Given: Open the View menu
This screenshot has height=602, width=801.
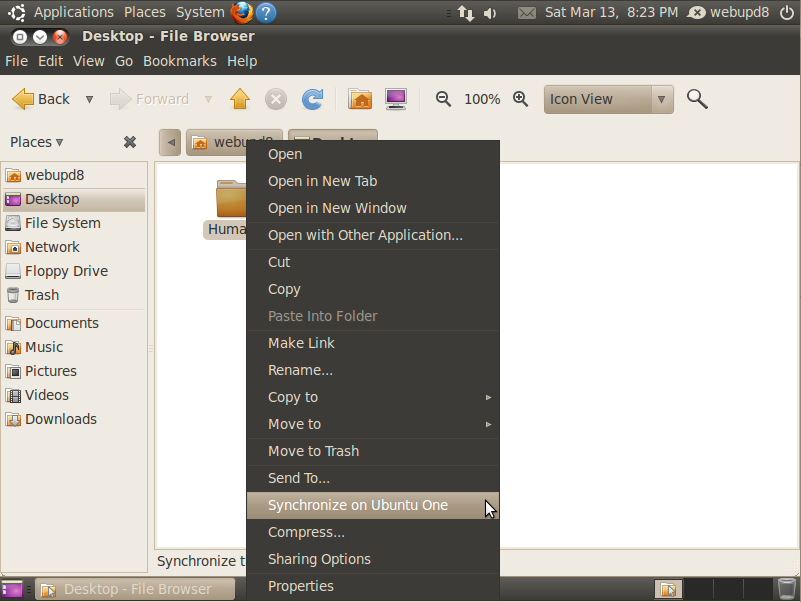Looking at the screenshot, I should point(88,61).
